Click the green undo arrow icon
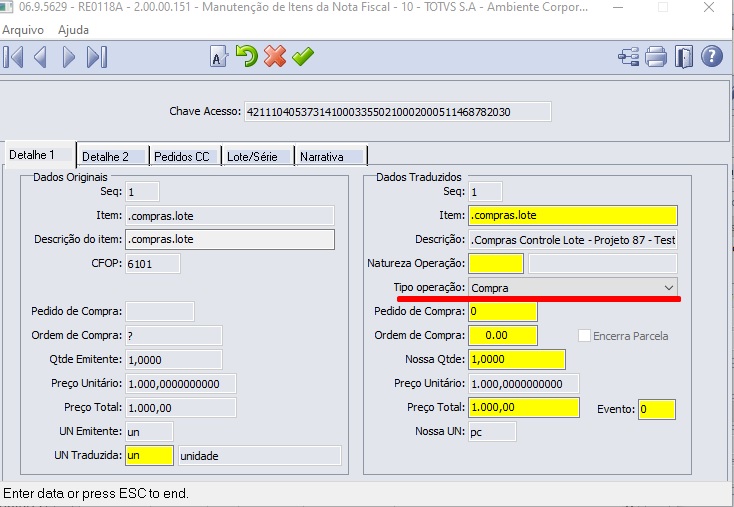The width and height of the screenshot is (734, 507). (x=246, y=56)
